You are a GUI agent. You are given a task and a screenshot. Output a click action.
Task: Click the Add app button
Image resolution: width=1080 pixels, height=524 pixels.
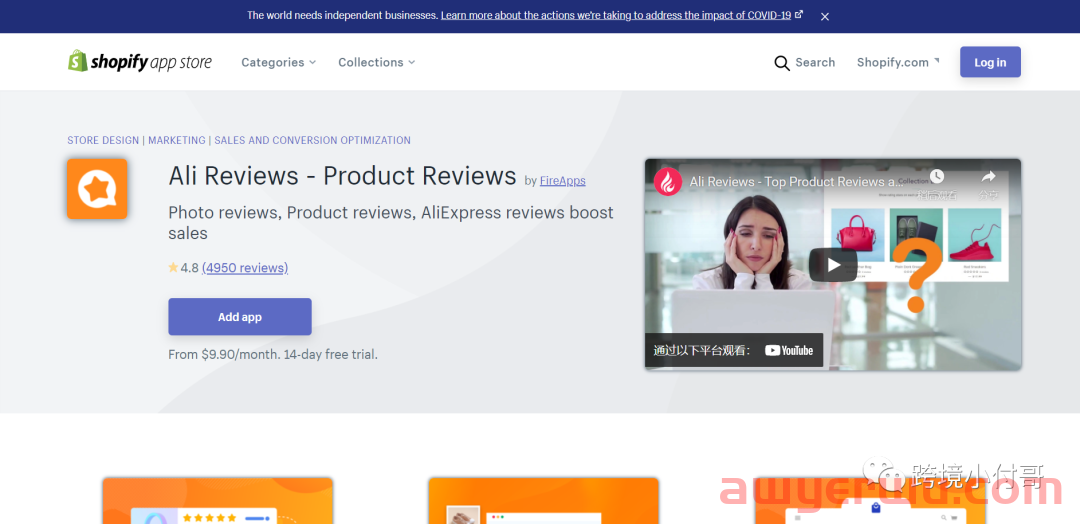(240, 317)
